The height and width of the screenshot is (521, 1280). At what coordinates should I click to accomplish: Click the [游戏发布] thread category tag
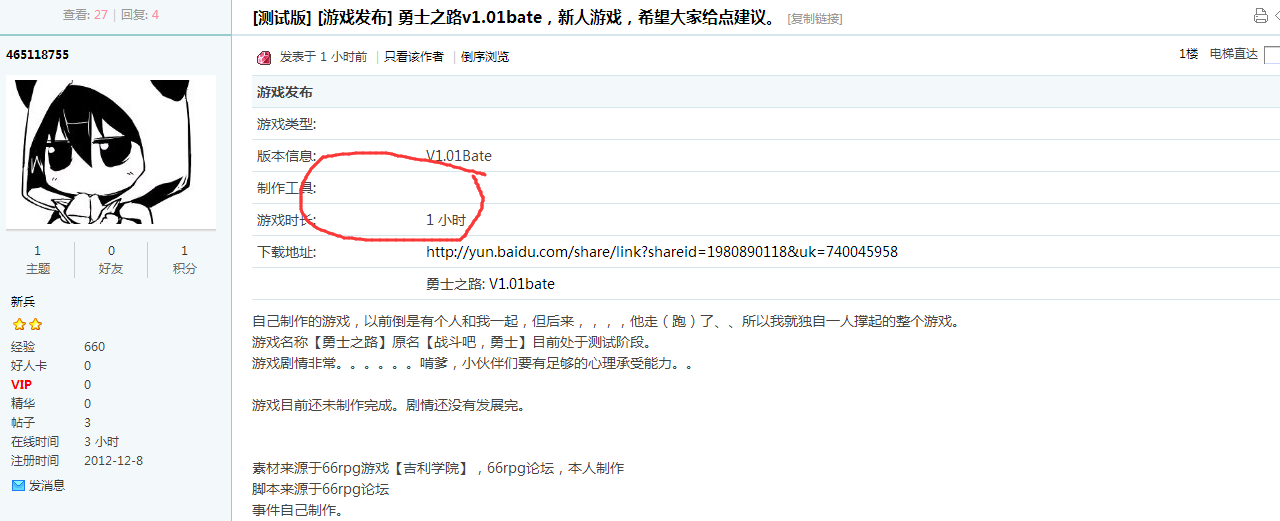[x=354, y=17]
